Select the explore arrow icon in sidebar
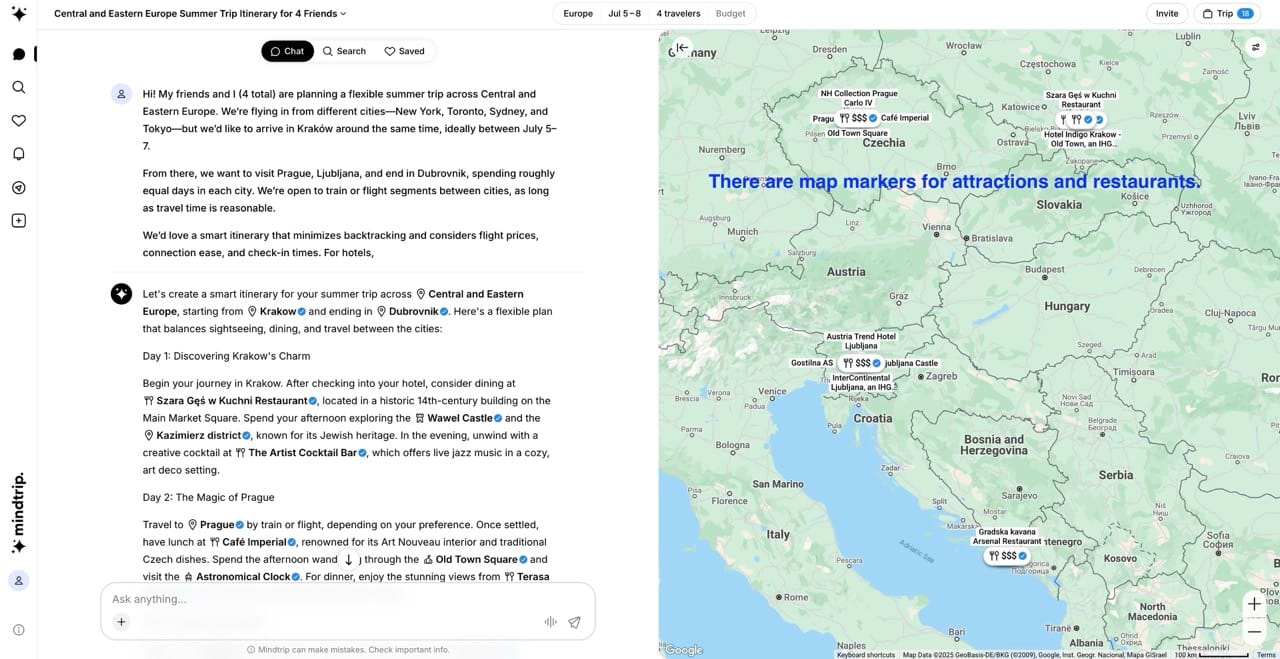Screen dimensions: 1280x659 coord(18,187)
